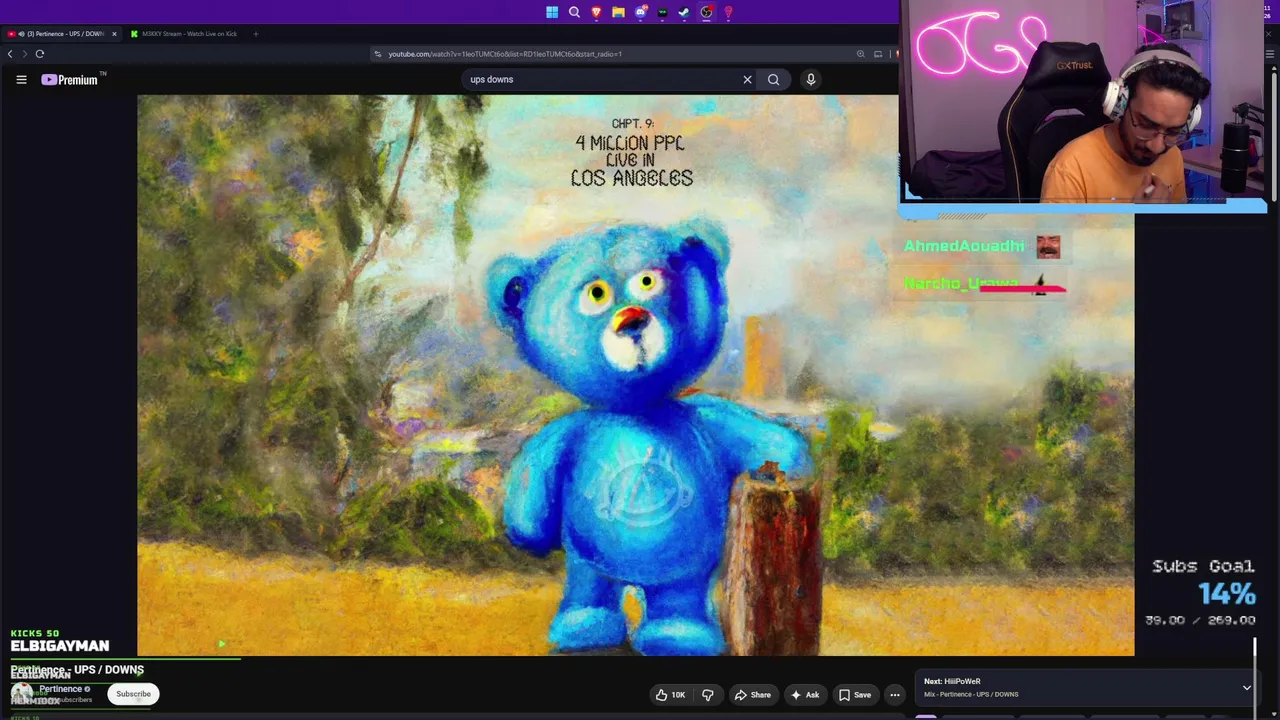Open Steam from the taskbar
Image resolution: width=1280 pixels, height=720 pixels.
tap(684, 12)
